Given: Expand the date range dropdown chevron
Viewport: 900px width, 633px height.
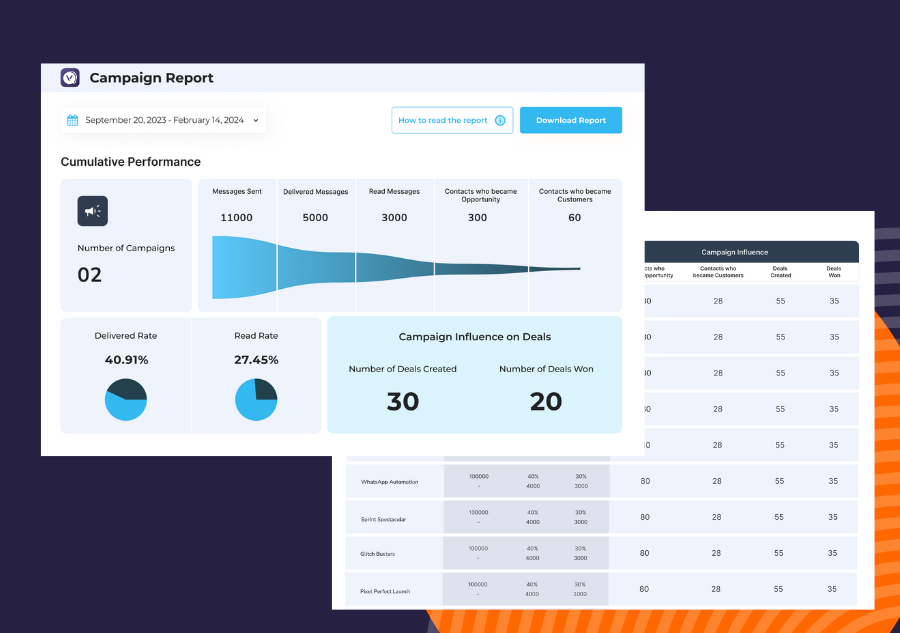Looking at the screenshot, I should 256,120.
